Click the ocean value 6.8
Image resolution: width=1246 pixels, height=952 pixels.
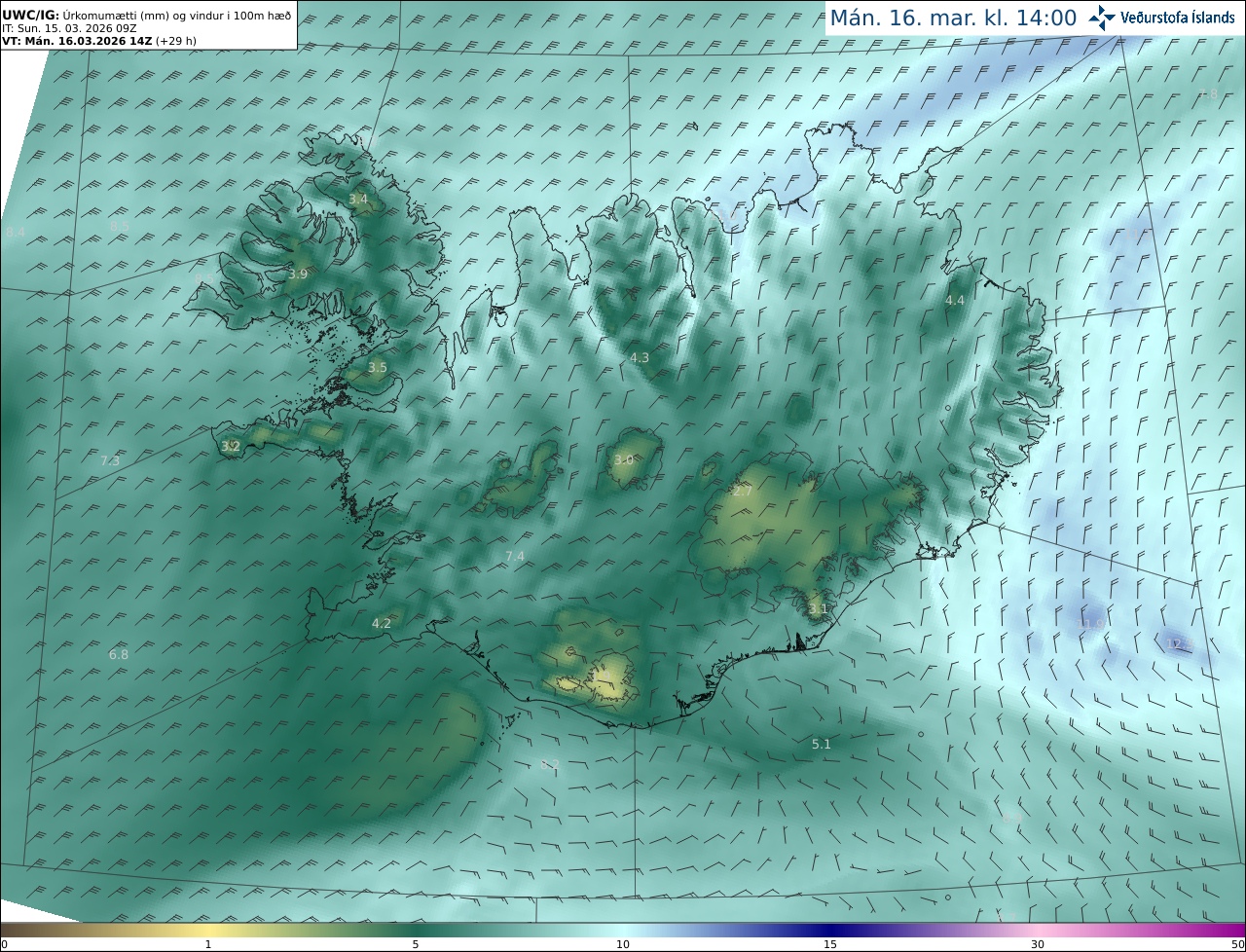click(119, 655)
